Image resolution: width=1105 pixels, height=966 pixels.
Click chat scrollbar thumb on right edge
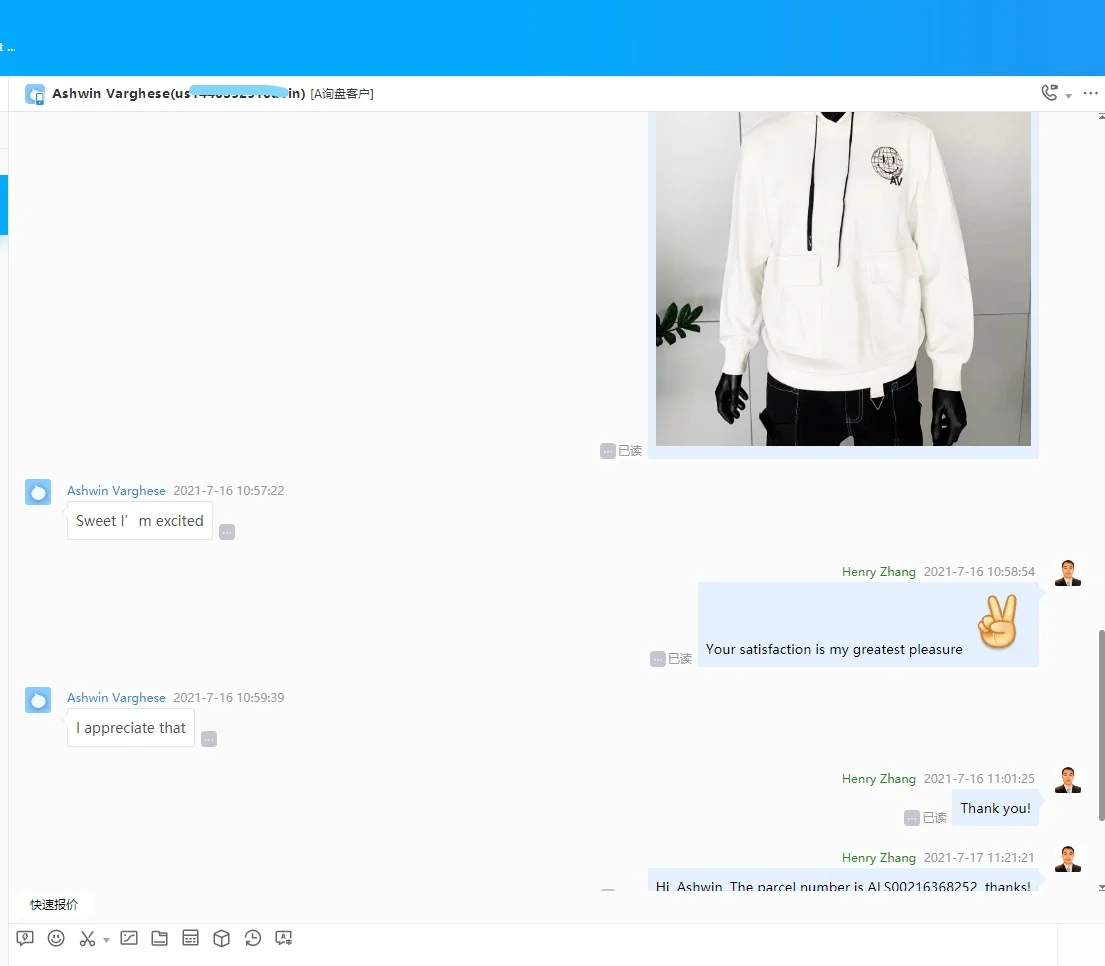pos(1101,726)
